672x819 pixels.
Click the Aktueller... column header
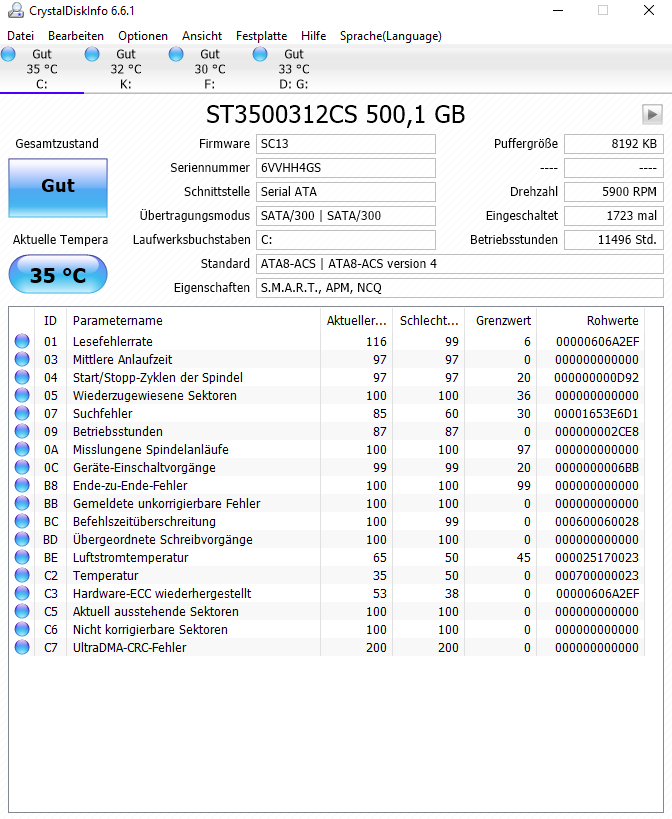pos(357,321)
